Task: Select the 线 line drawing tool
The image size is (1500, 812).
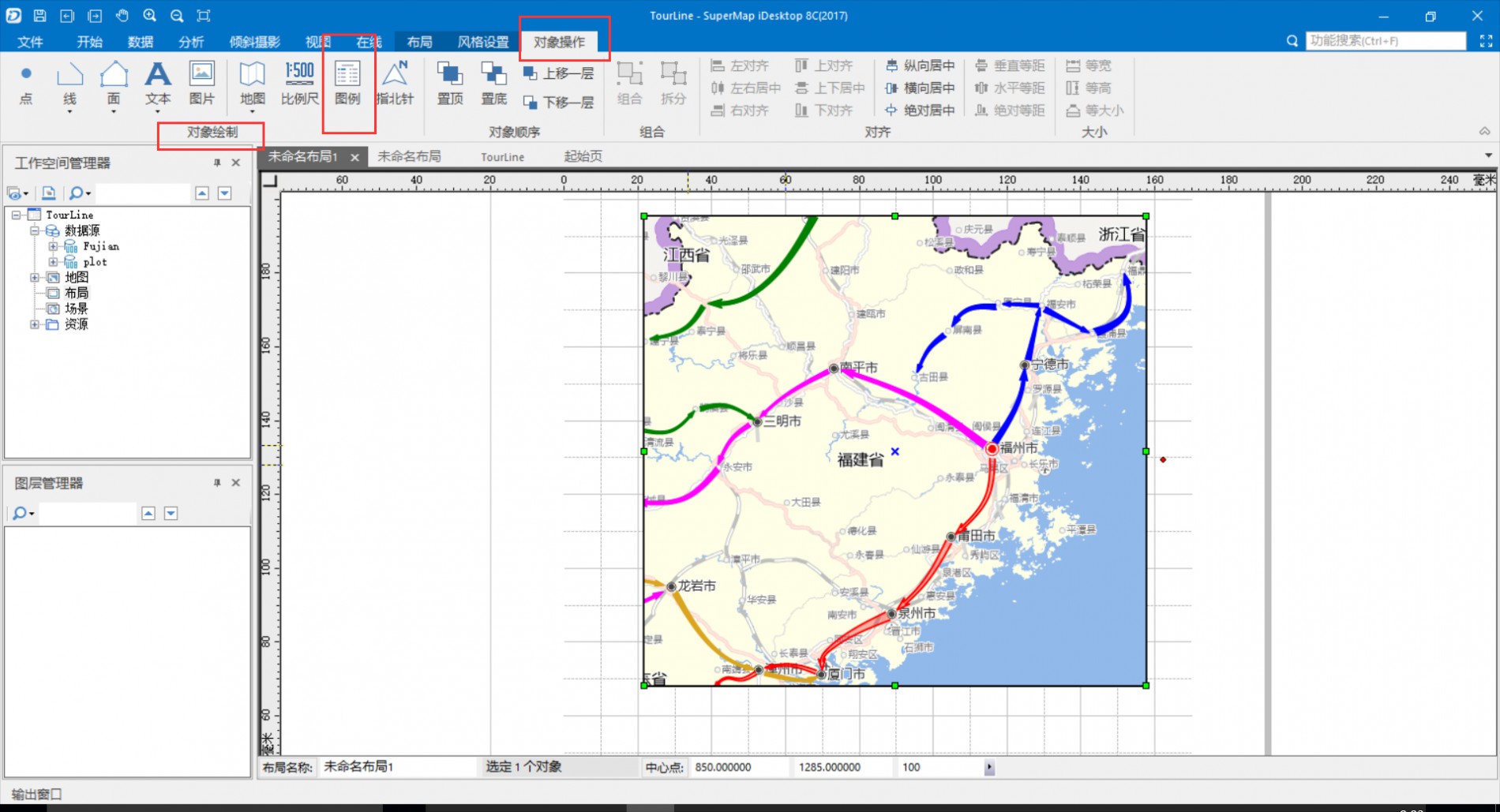Action: click(69, 84)
